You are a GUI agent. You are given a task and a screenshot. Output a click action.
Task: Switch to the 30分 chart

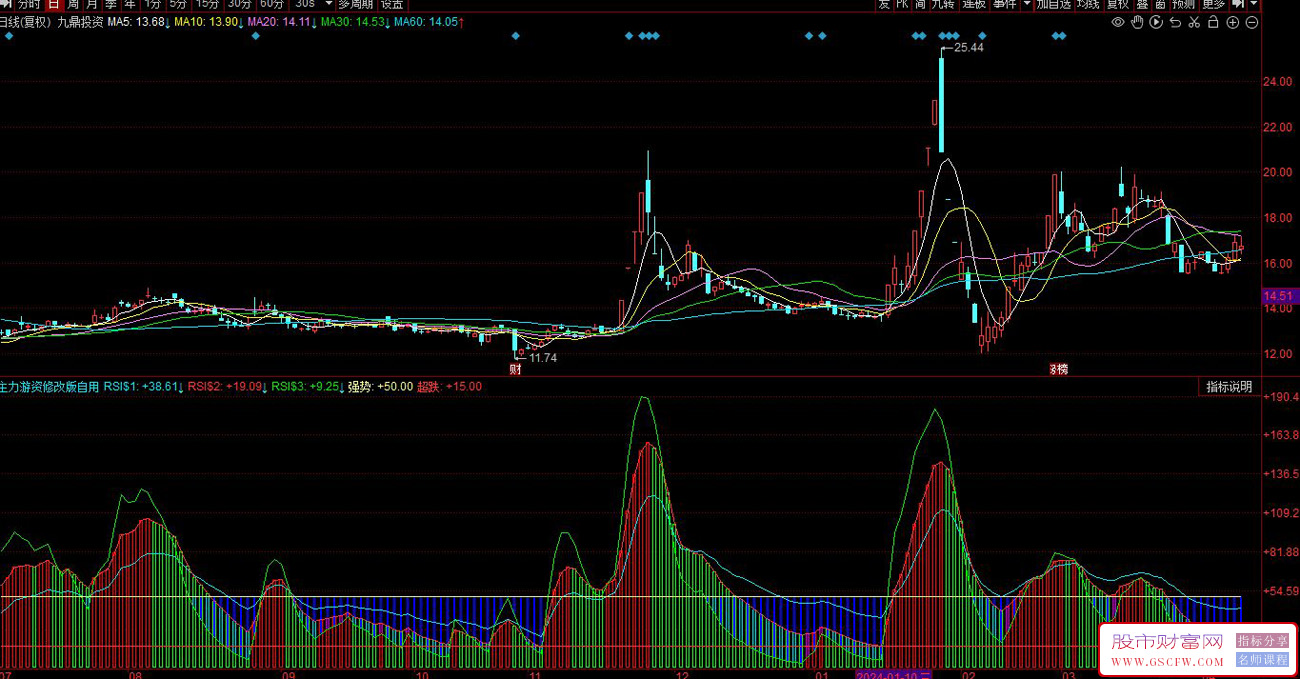point(240,4)
